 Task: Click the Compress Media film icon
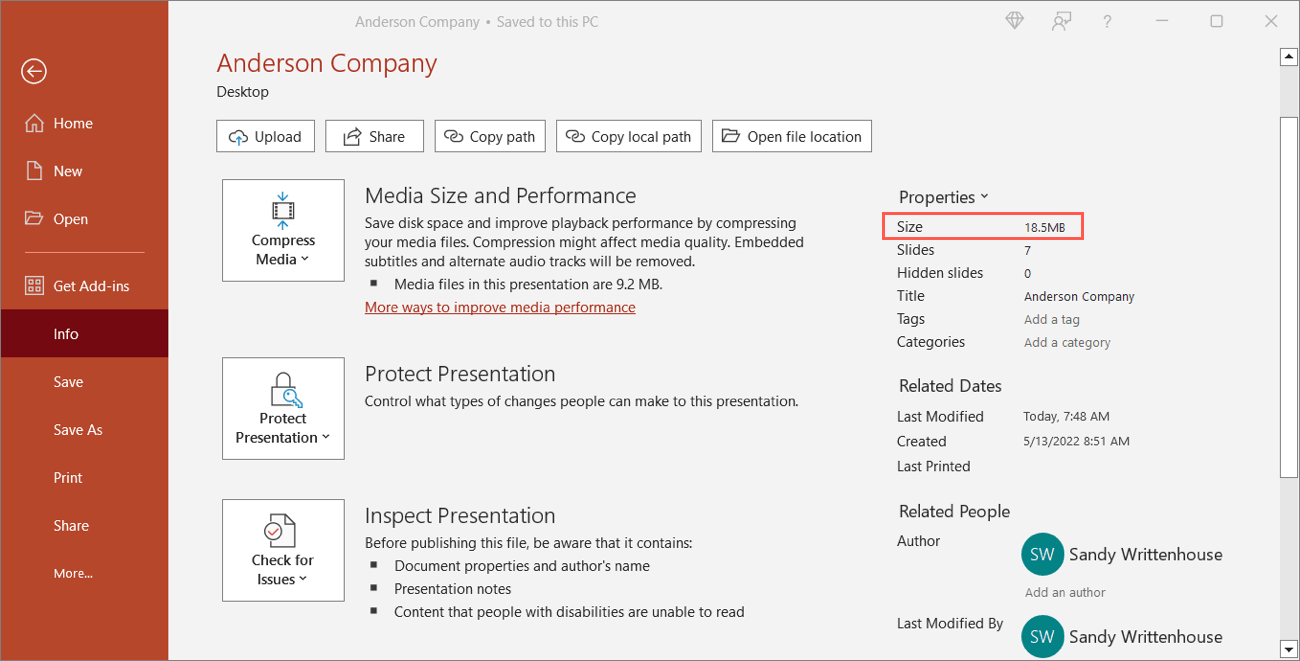283,210
